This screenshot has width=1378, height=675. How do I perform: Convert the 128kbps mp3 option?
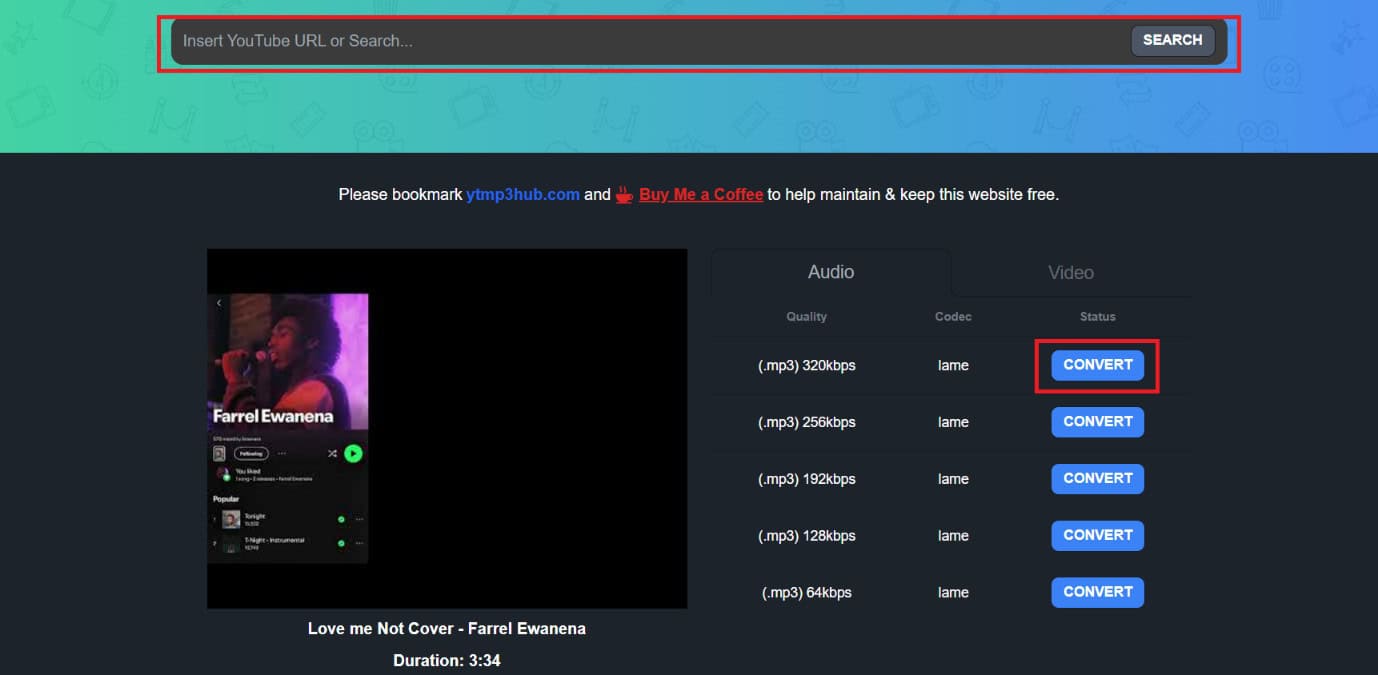(x=1097, y=535)
